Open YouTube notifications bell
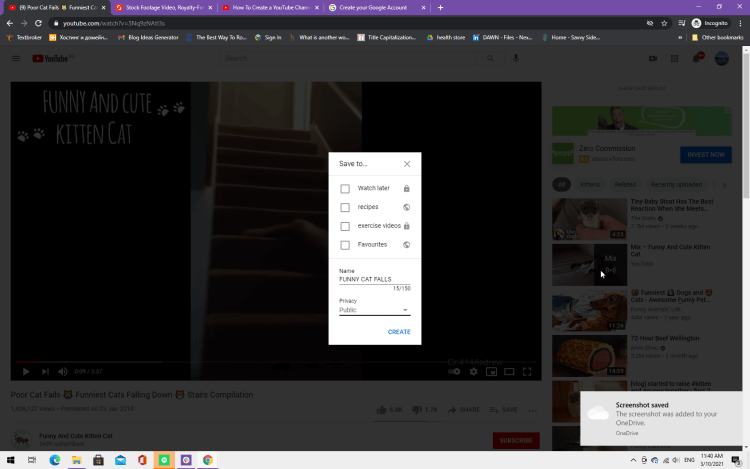Viewport: 750px width, 469px height. point(696,58)
